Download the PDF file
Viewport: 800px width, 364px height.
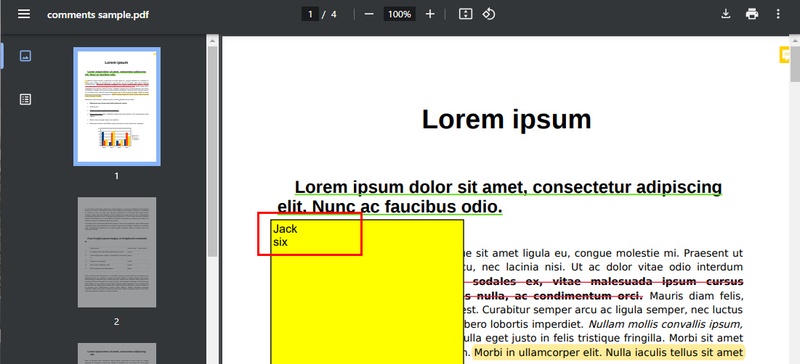click(726, 14)
